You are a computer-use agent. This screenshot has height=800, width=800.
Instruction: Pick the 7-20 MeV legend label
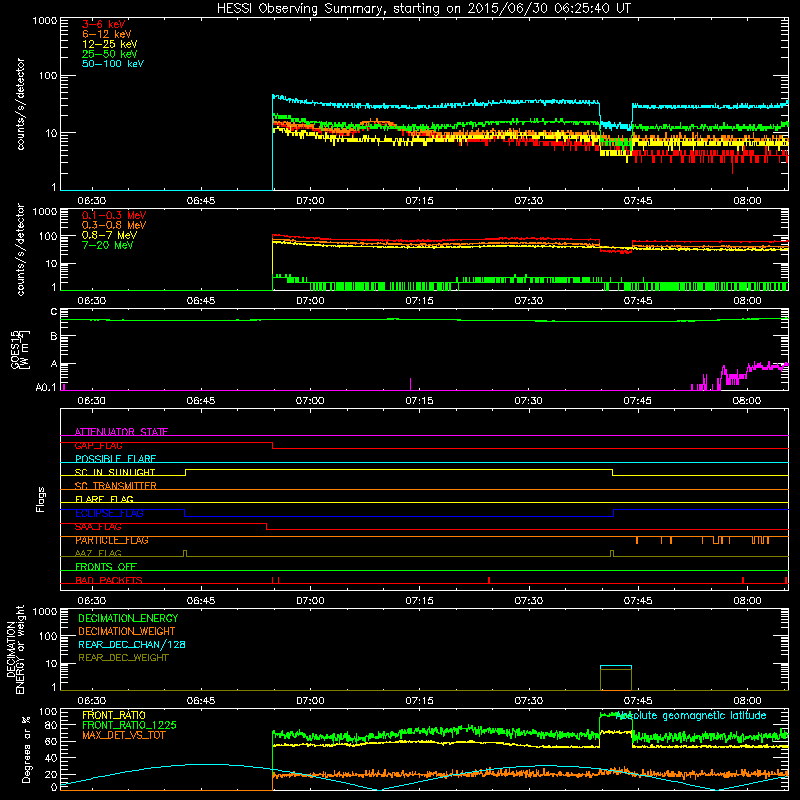(107, 245)
